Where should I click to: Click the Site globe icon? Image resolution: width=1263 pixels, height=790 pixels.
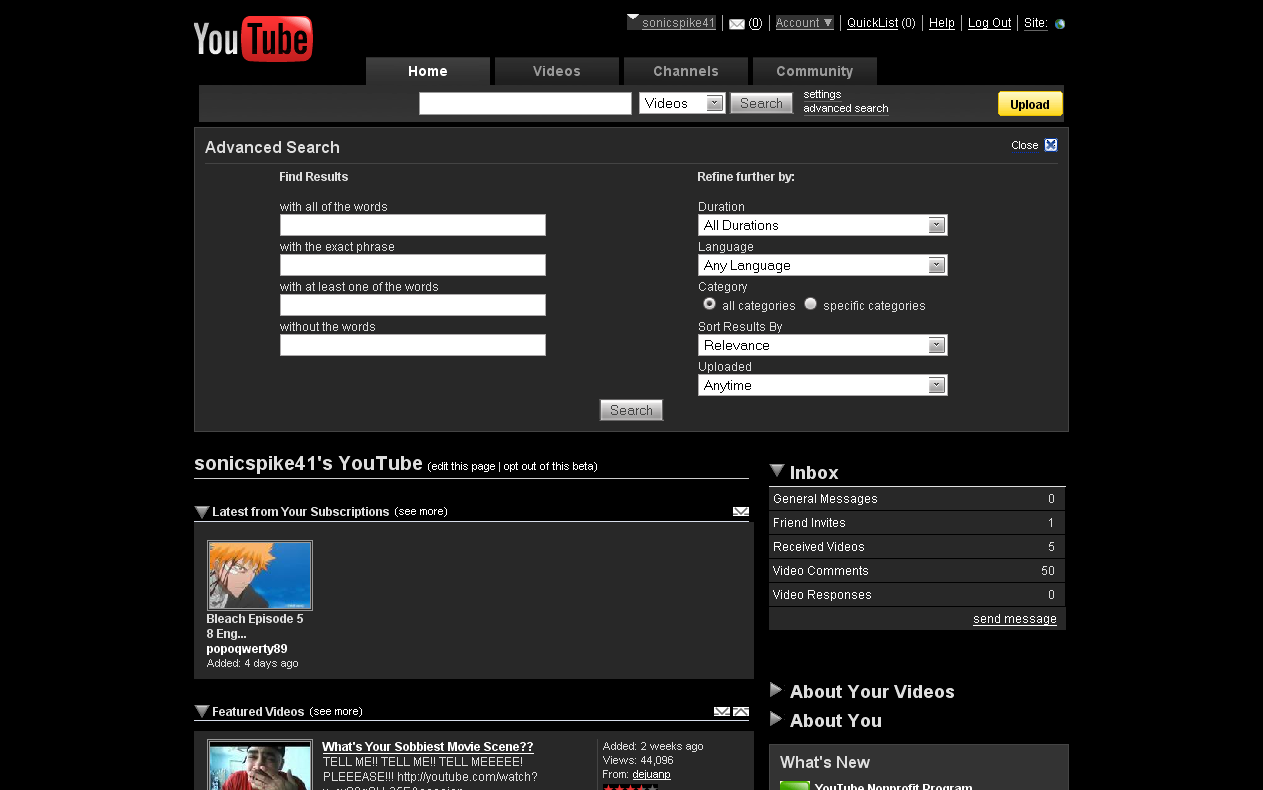coord(1060,24)
